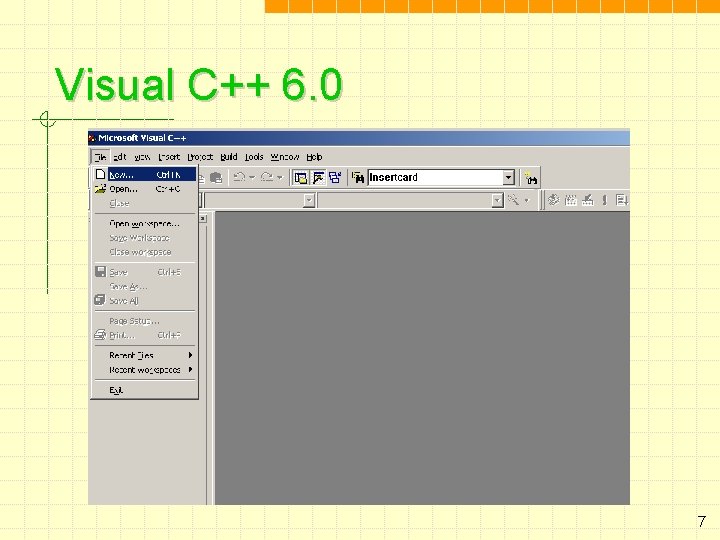Click the Stop Build icon
The width and height of the screenshot is (720, 540).
click(x=588, y=200)
